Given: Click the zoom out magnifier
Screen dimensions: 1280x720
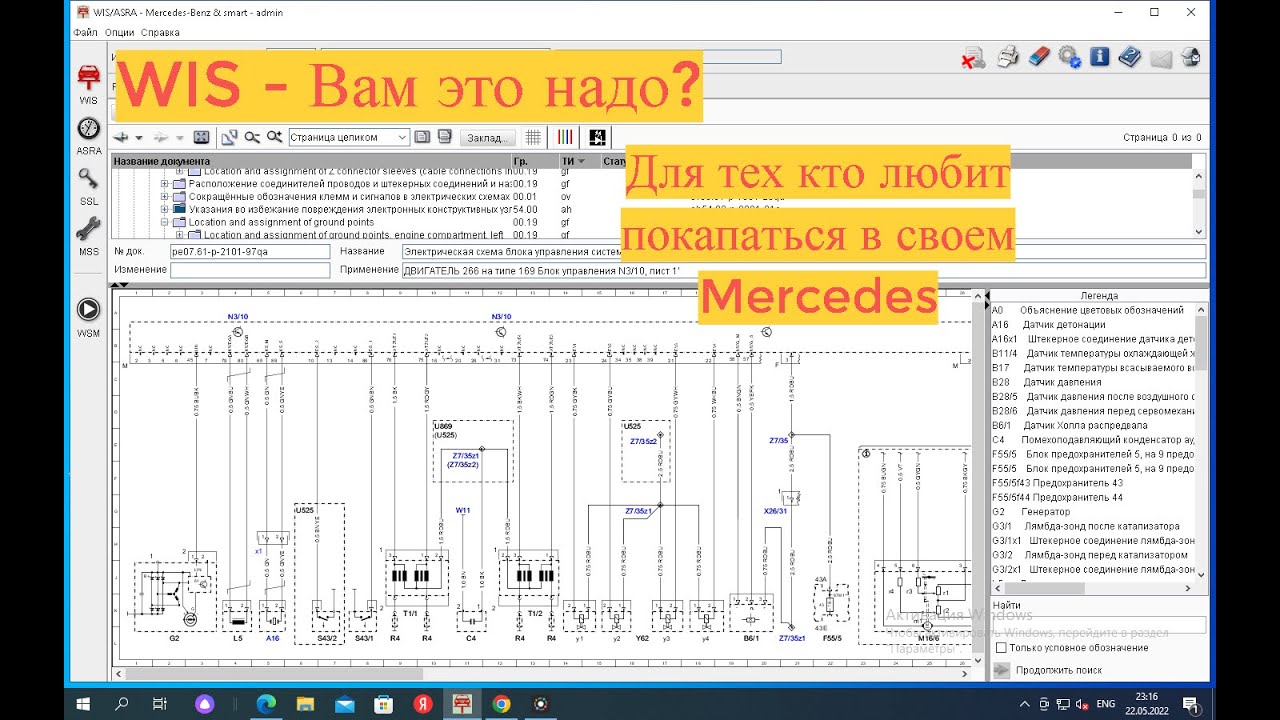Looking at the screenshot, I should [251, 137].
